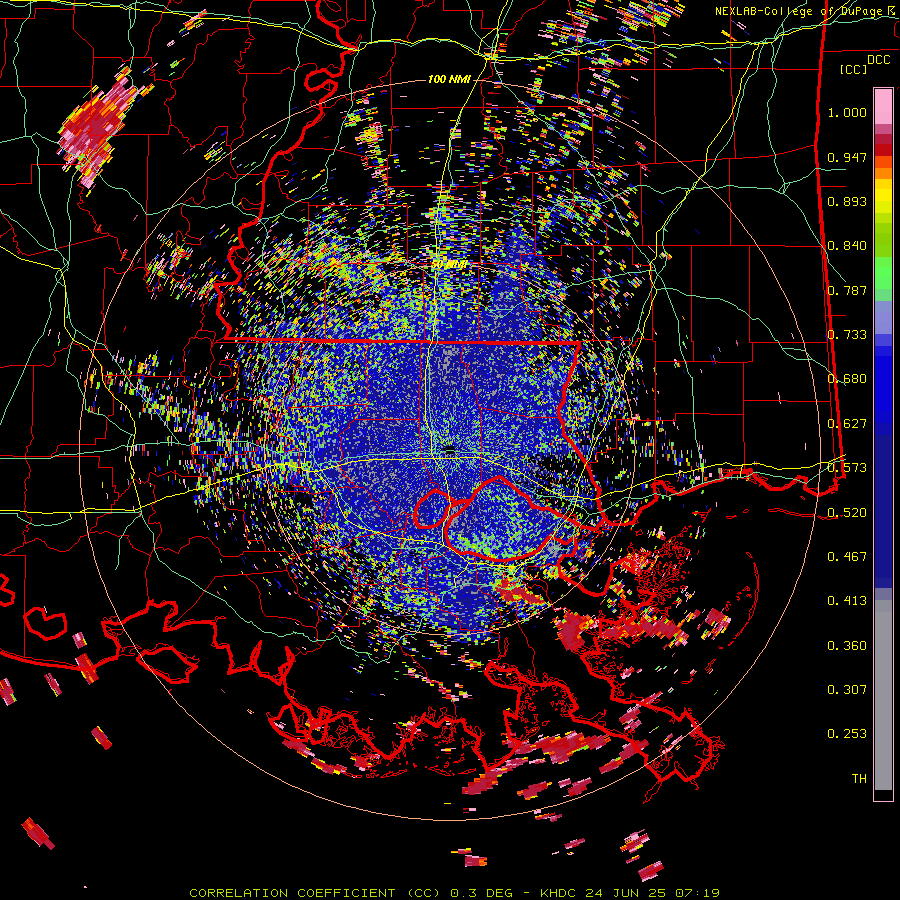Click the 50 NMI range ring label
900x900 pixels.
[449, 265]
